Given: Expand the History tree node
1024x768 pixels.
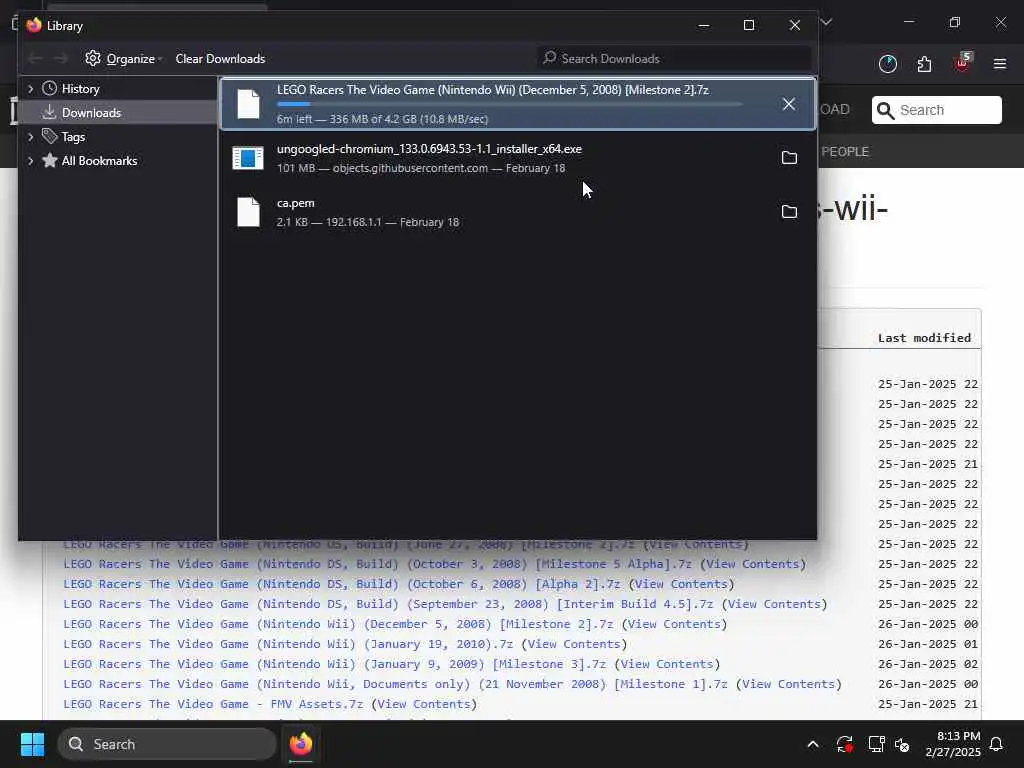Looking at the screenshot, I should (30, 88).
